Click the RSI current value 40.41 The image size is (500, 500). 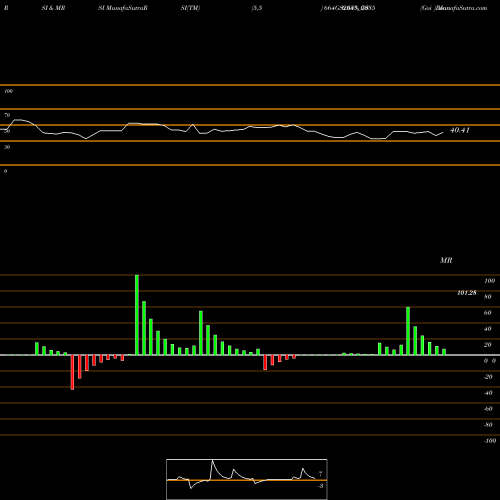[460, 130]
